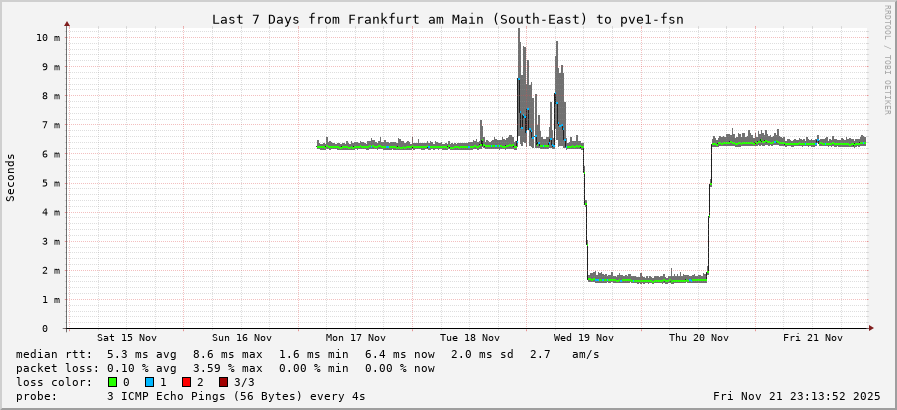Click the red arrow at the x-axis end

pos(870,328)
